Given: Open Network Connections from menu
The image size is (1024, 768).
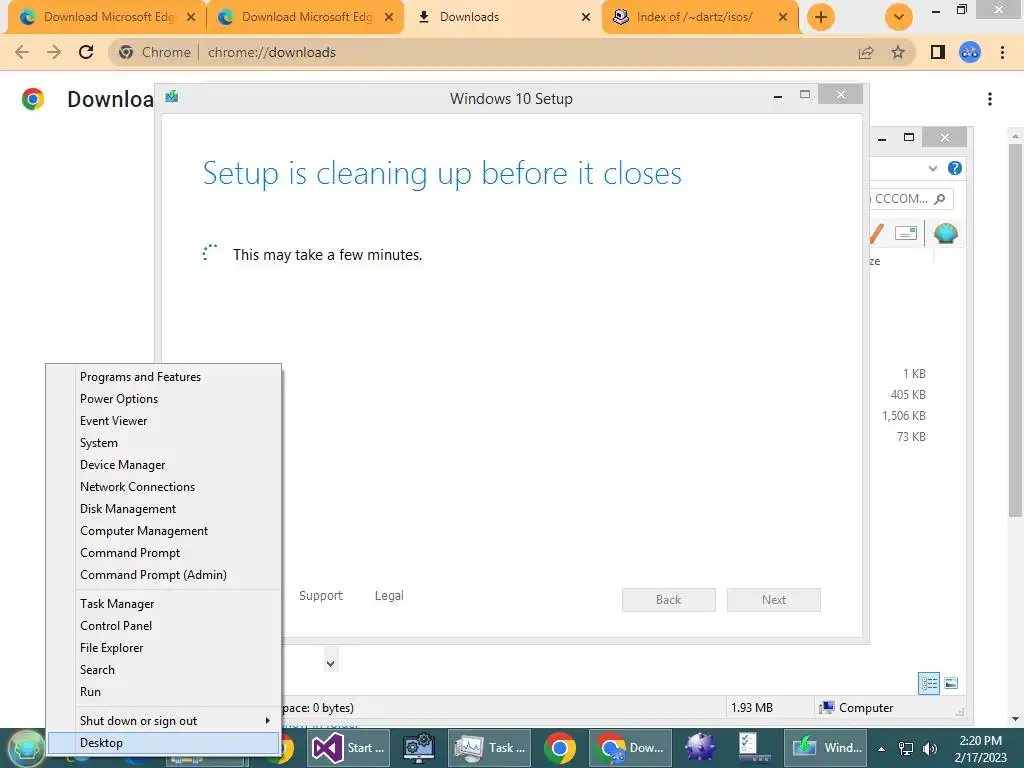Looking at the screenshot, I should point(163,487).
